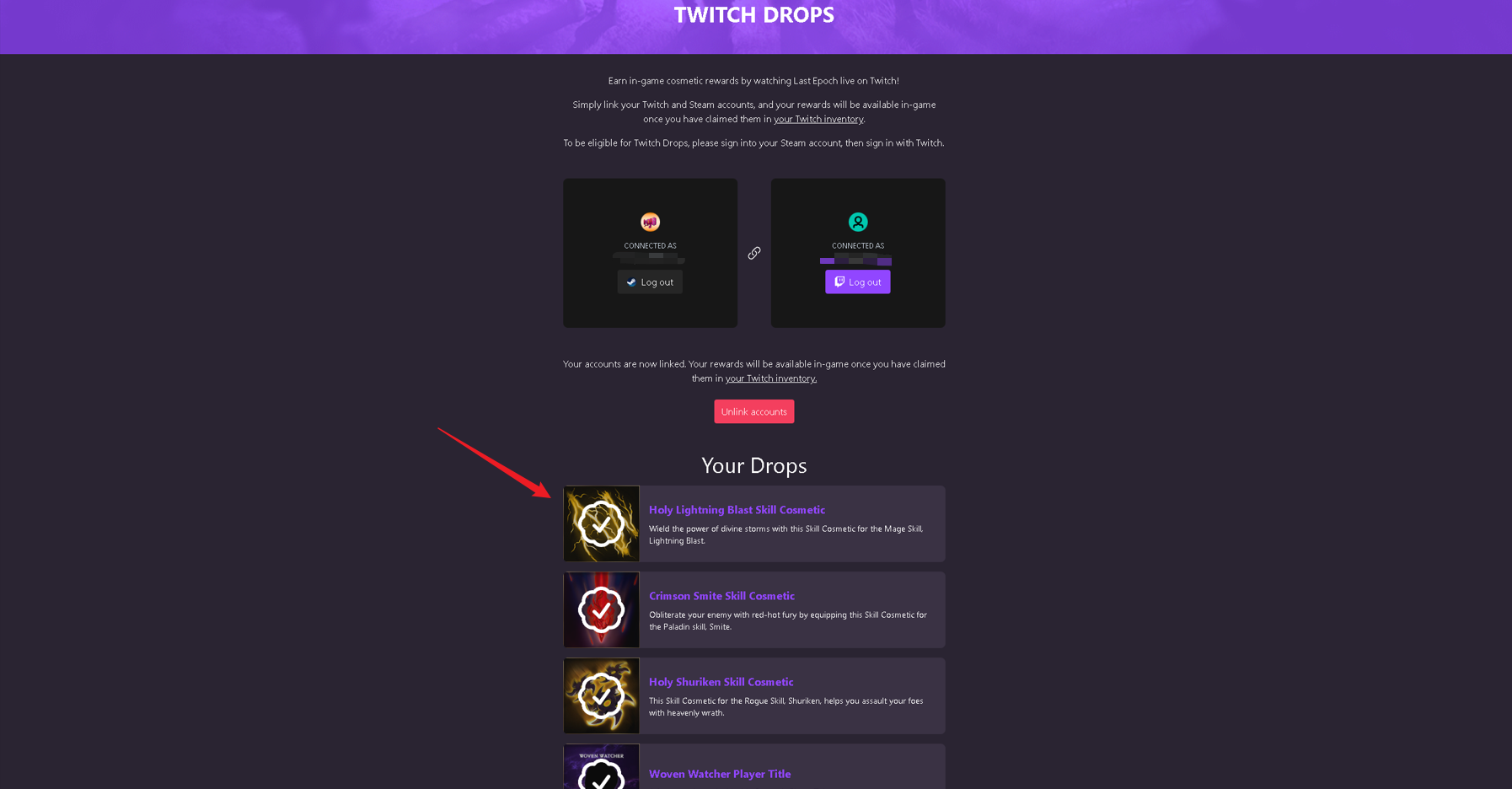The height and width of the screenshot is (789, 1512).
Task: Log out of the Steam account
Action: coord(650,282)
